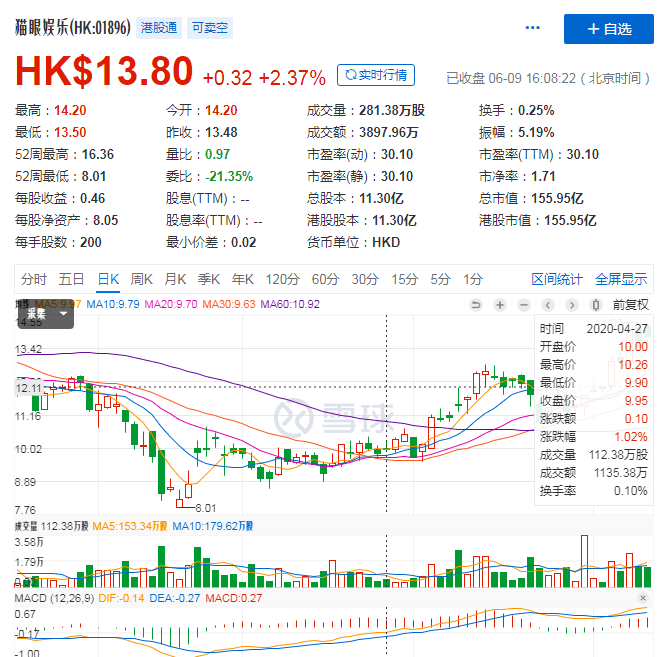The image size is (665, 657).
Task: Open 区间统计 range statistics
Action: pyautogui.click(x=556, y=279)
